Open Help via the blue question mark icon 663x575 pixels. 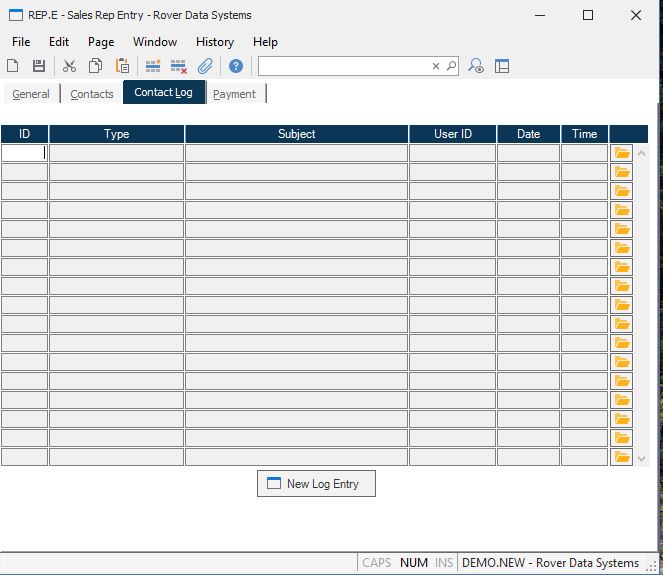coord(236,66)
